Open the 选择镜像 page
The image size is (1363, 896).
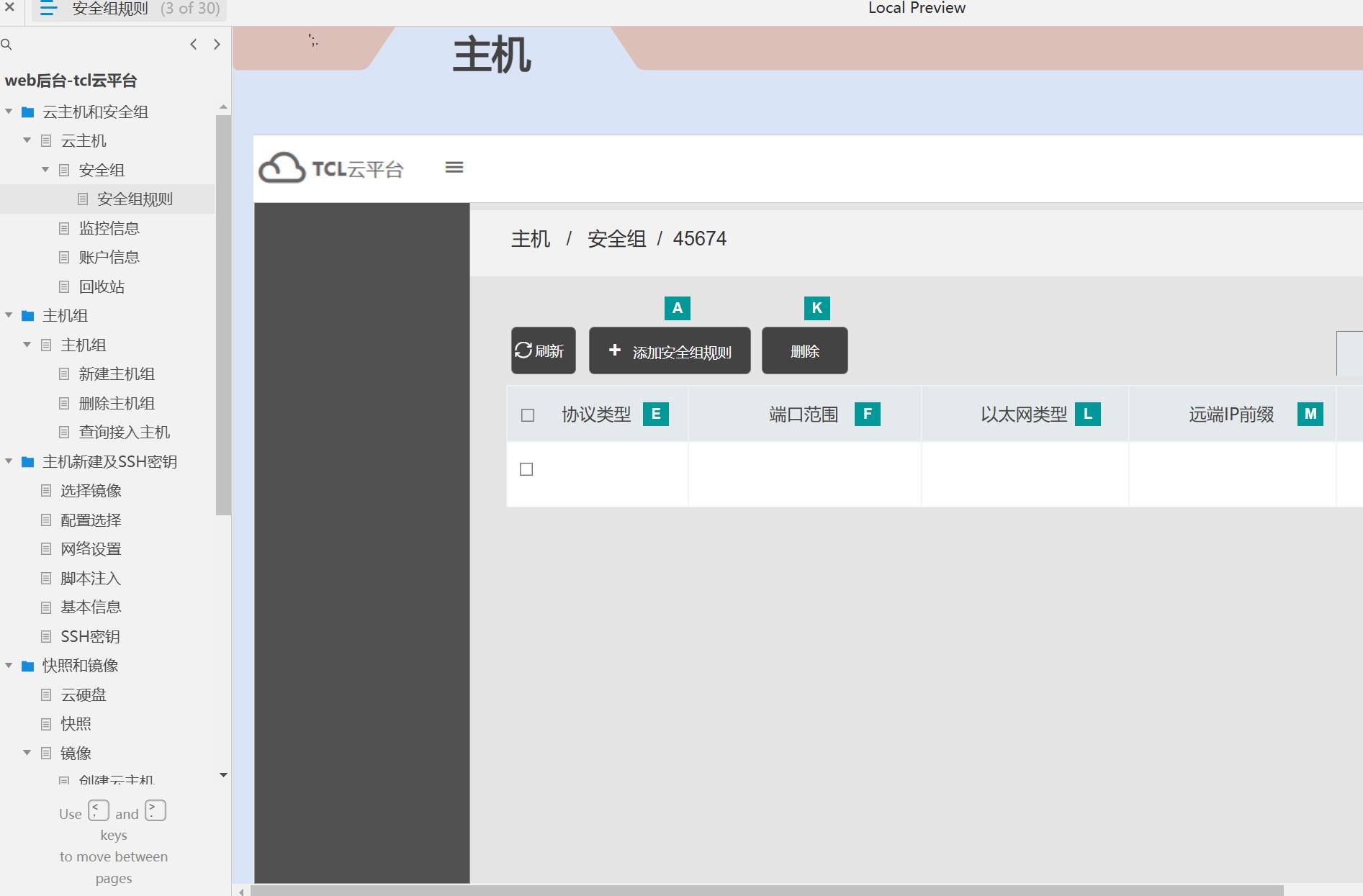coord(91,490)
